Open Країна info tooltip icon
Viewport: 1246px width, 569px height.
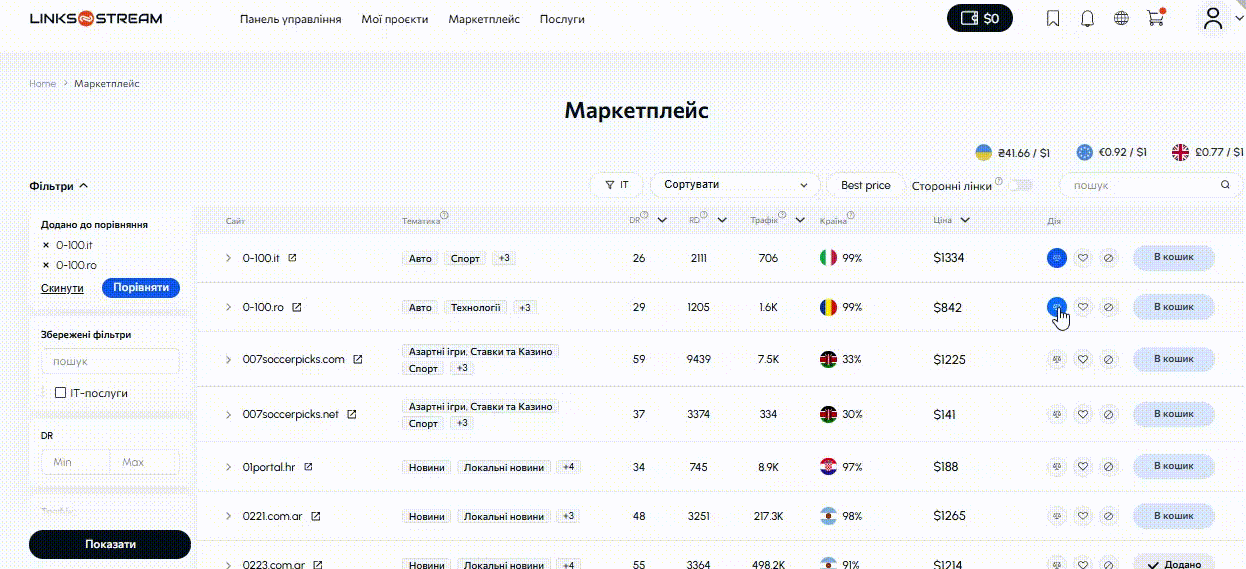tap(850, 216)
